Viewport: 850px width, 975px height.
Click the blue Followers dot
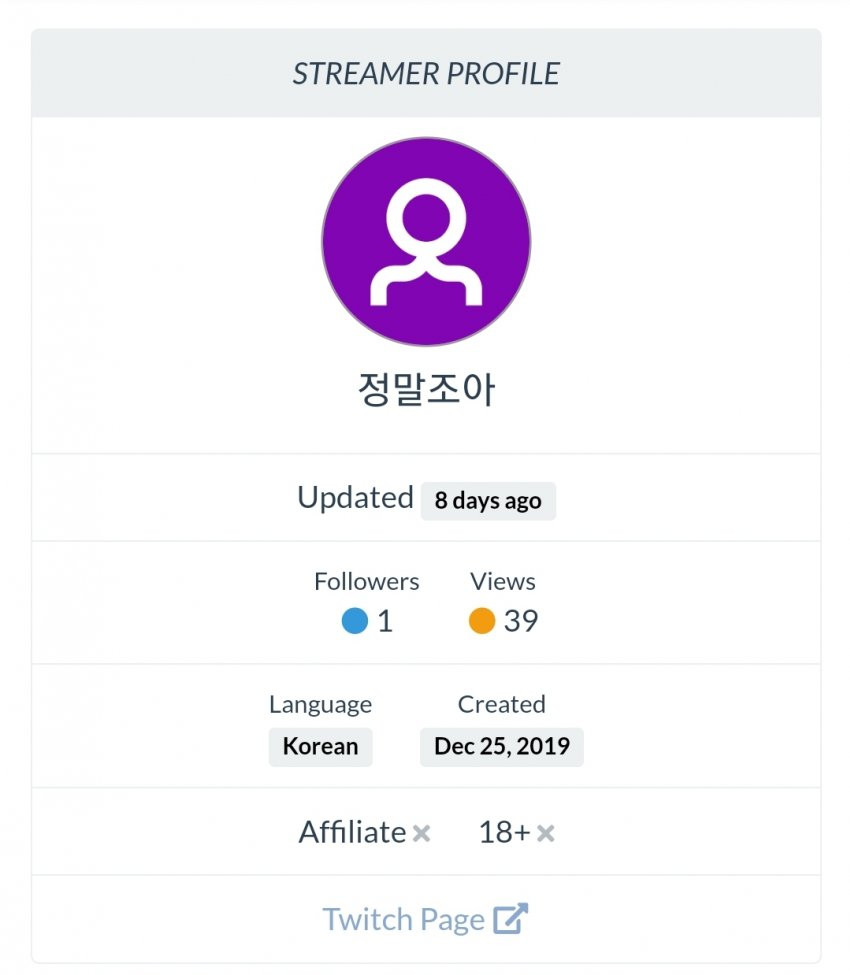355,621
